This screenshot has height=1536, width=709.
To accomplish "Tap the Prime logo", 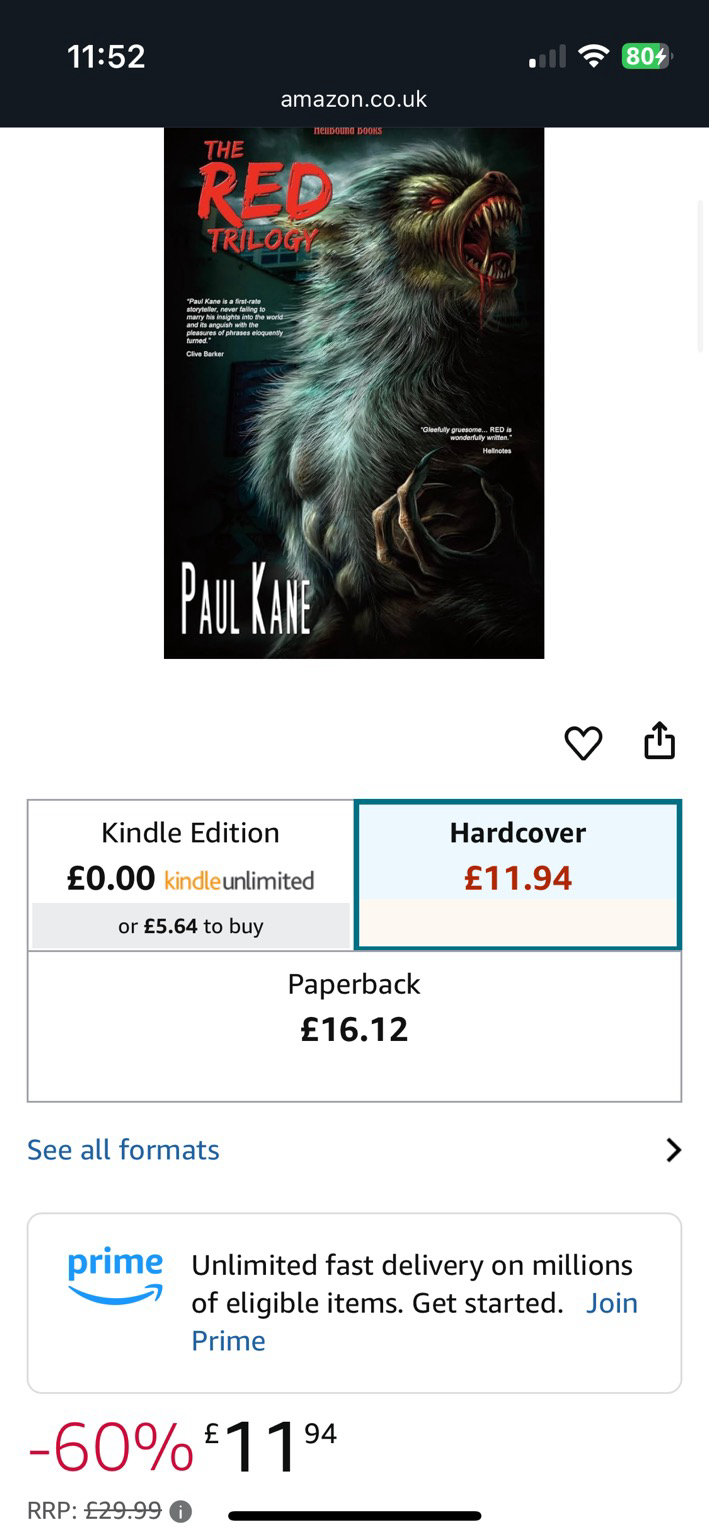I will point(115,1276).
